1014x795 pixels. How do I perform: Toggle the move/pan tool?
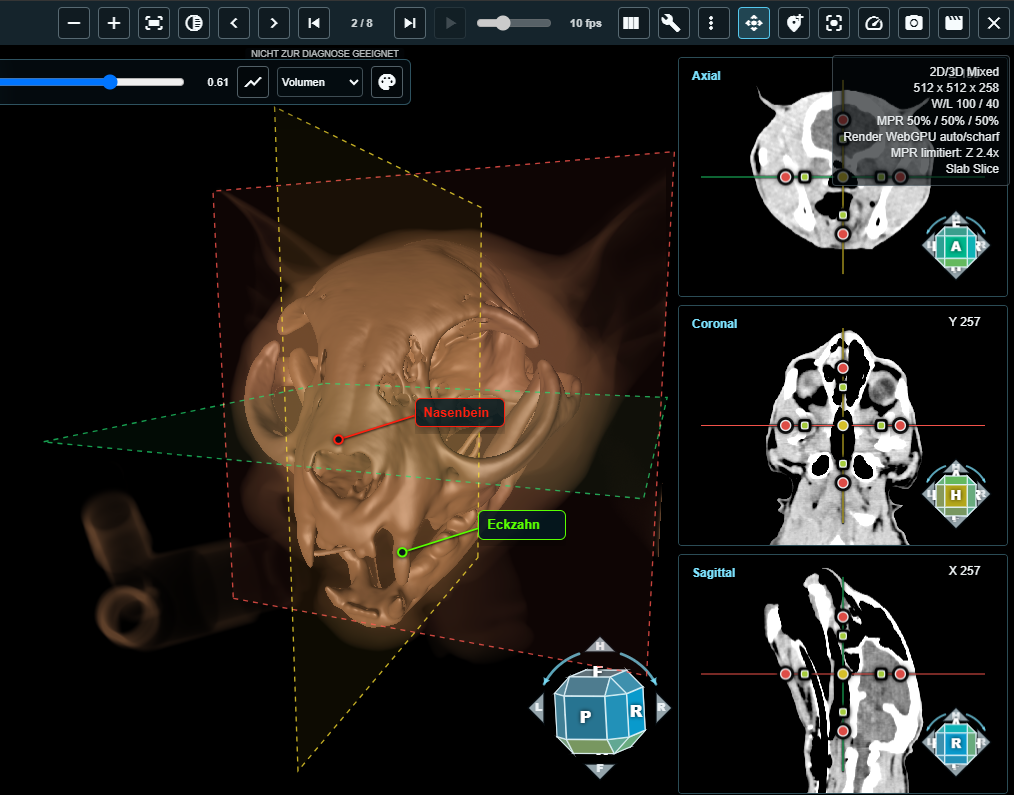click(754, 23)
